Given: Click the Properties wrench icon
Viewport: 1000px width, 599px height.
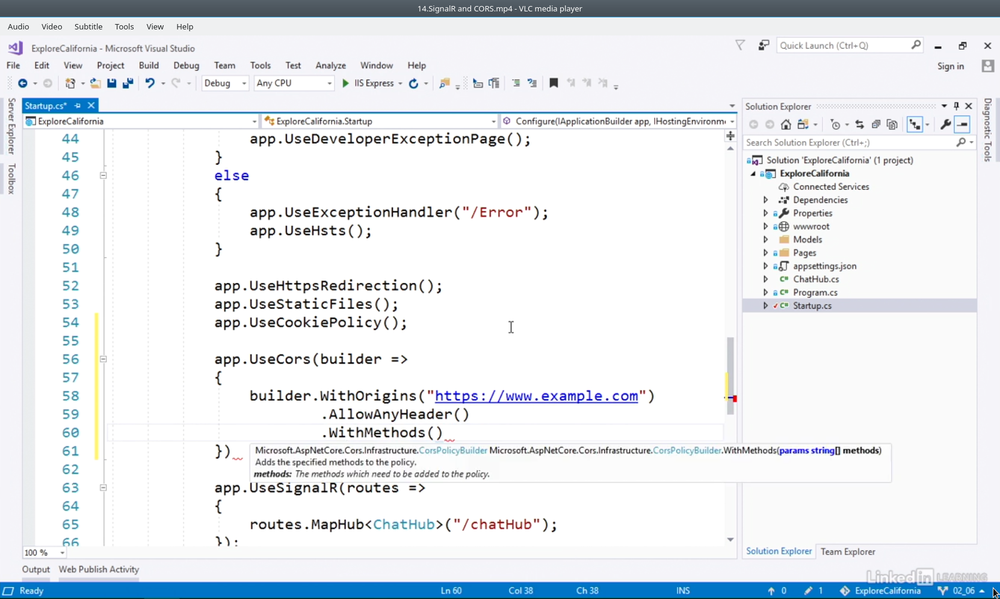Looking at the screenshot, I should point(945,124).
